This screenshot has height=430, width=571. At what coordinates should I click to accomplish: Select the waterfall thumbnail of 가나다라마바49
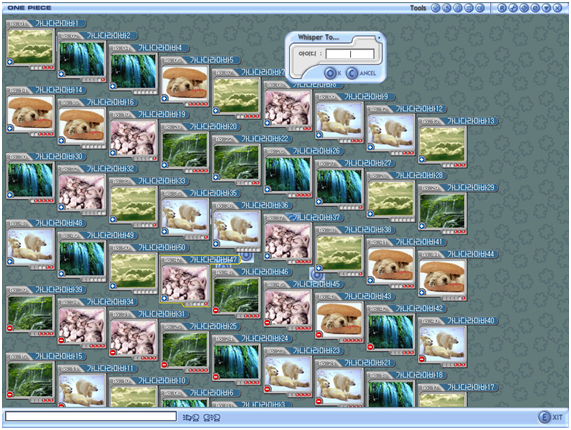tap(82, 258)
